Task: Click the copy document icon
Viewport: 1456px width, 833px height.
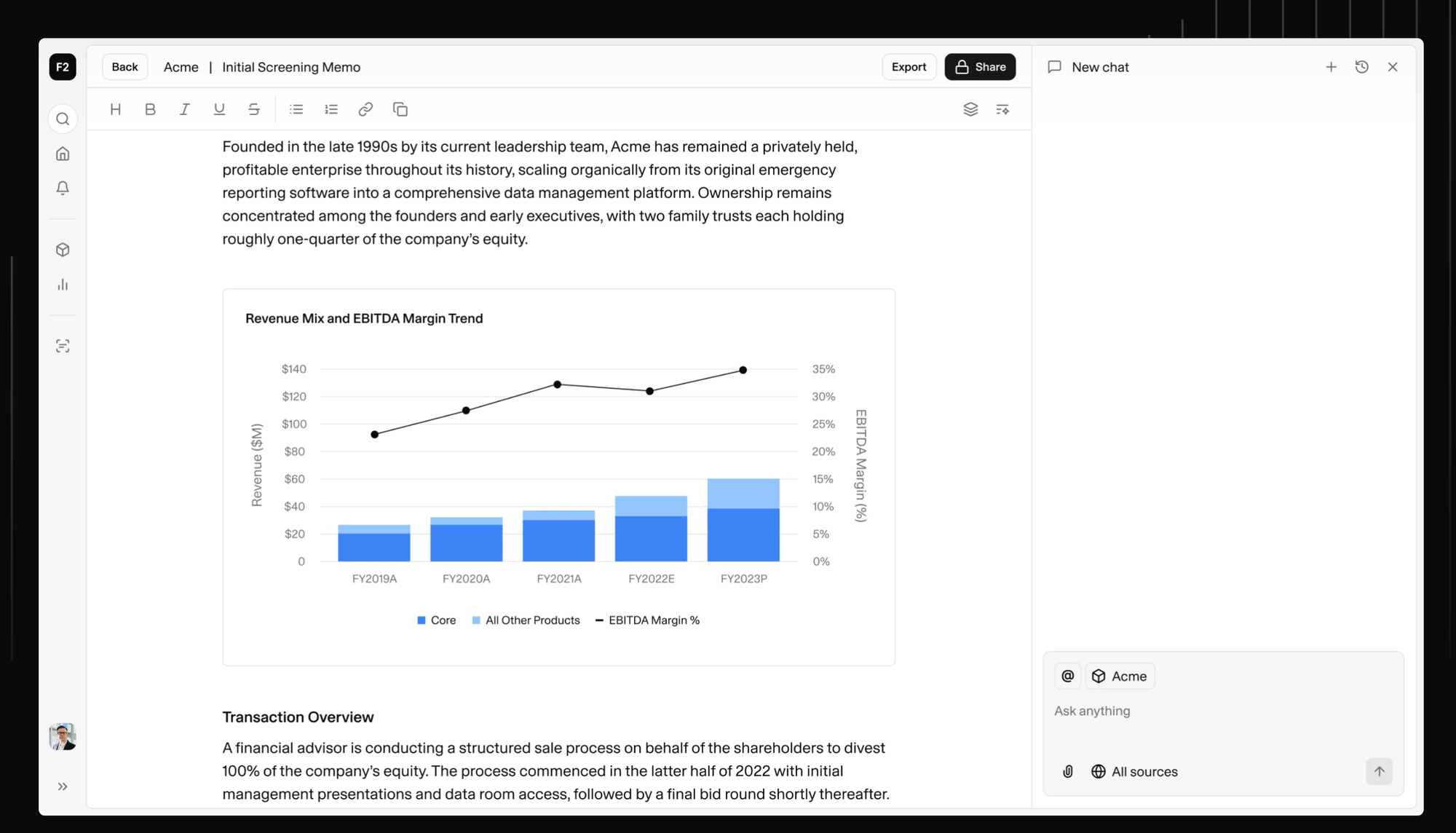Action: pyautogui.click(x=400, y=109)
